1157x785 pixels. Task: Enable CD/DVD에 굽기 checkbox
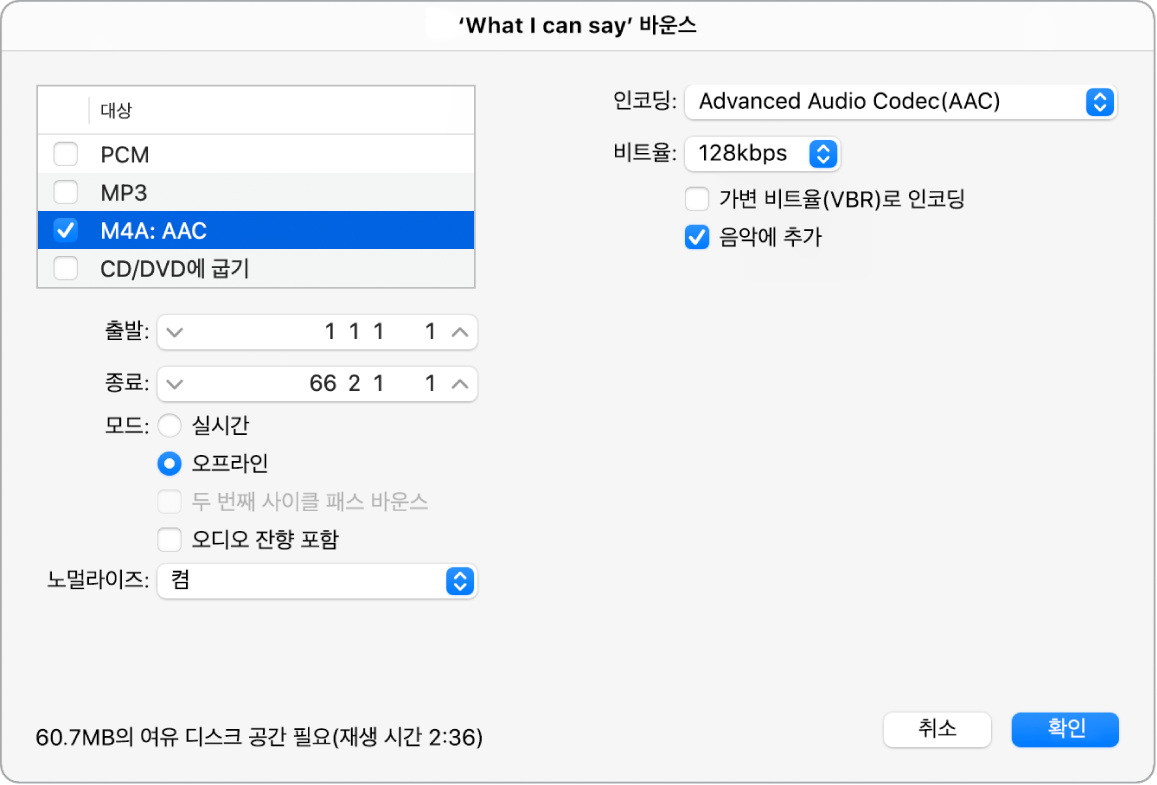click(65, 268)
